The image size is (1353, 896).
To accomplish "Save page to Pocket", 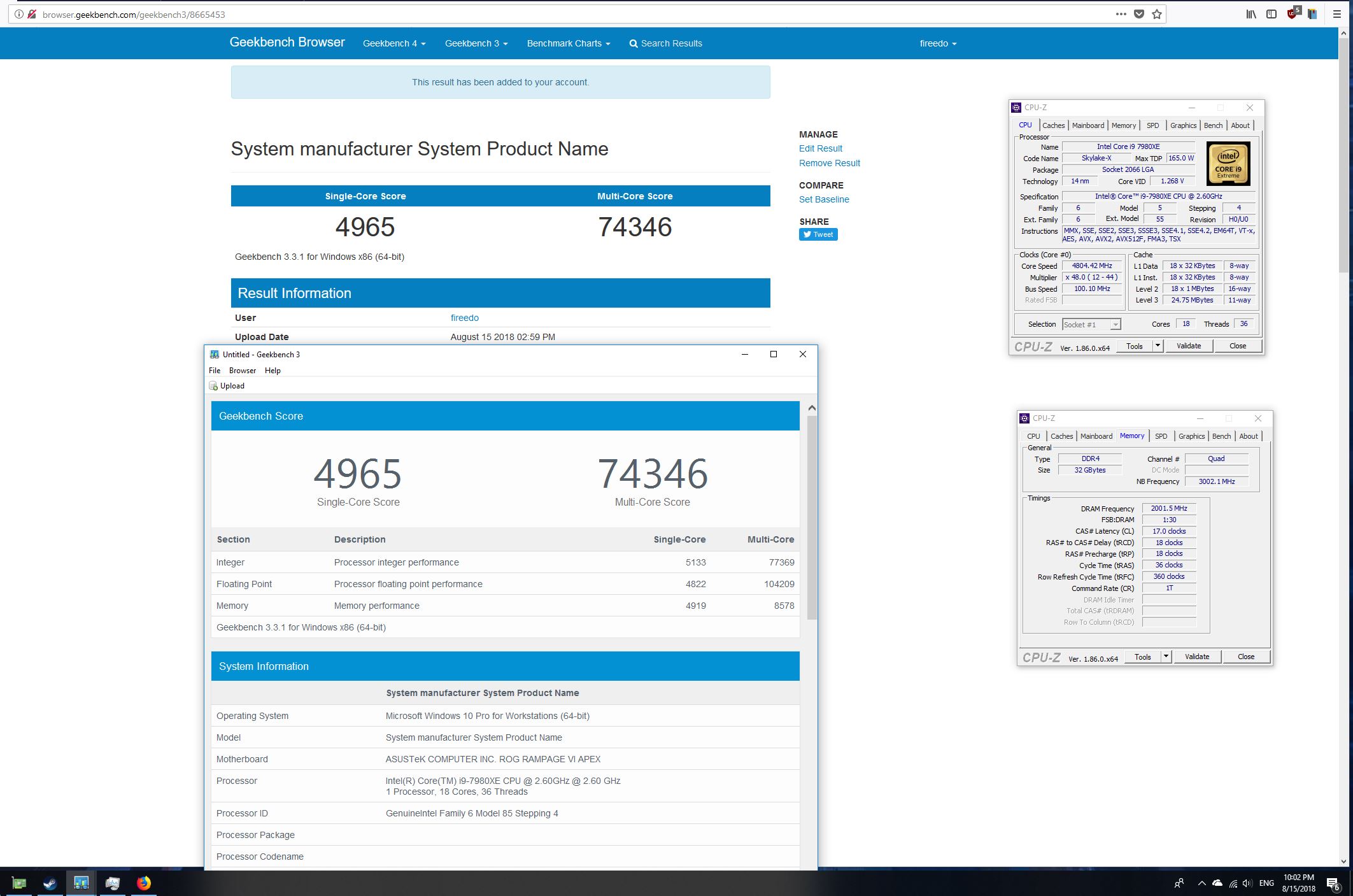I will pyautogui.click(x=1139, y=14).
